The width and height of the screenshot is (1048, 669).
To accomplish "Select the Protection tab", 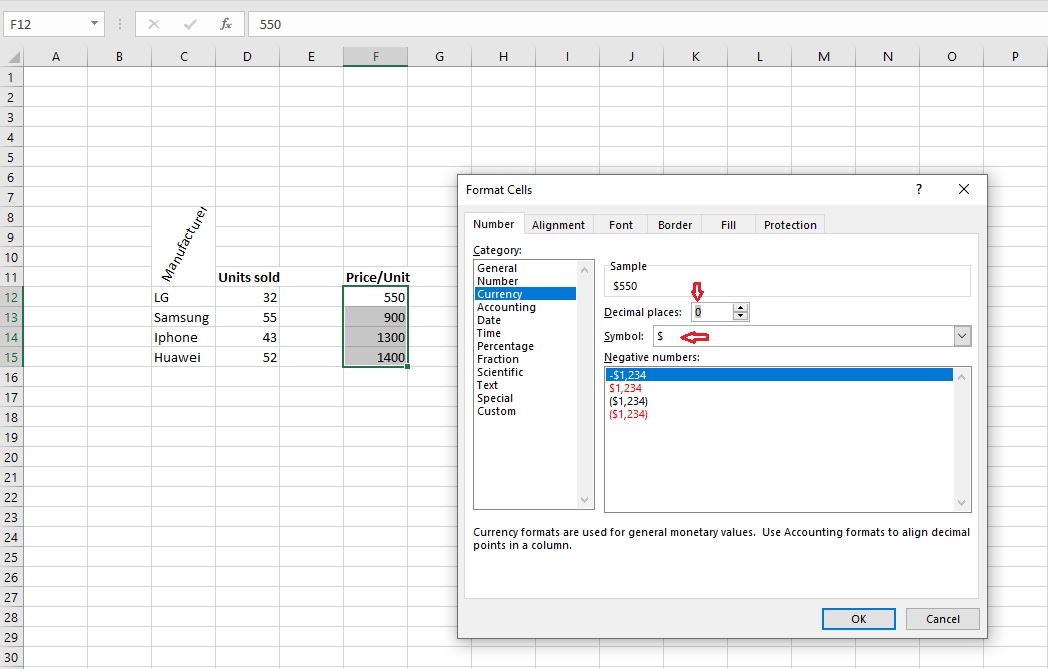I will [789, 224].
